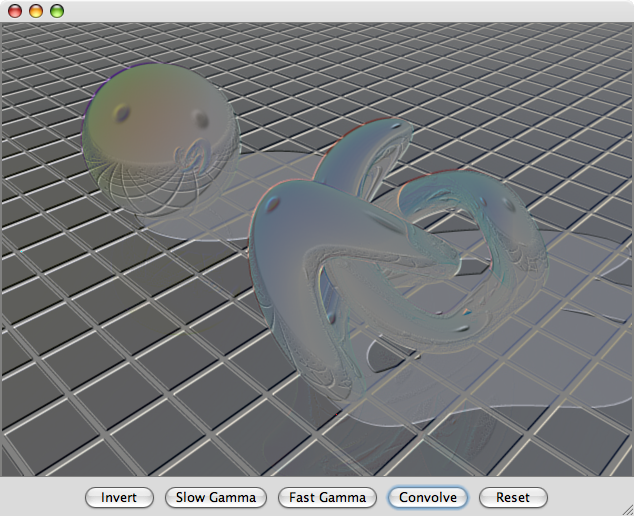Image resolution: width=634 pixels, height=516 pixels.
Task: Run the Convolve filter
Action: 427,497
